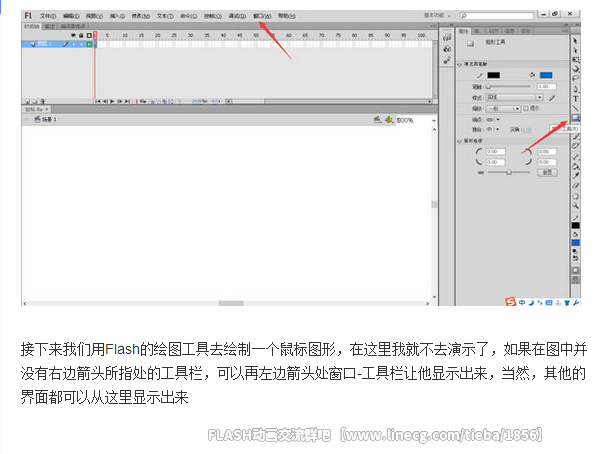The image size is (594, 454).
Task: Open the Window menu
Action: pos(262,16)
